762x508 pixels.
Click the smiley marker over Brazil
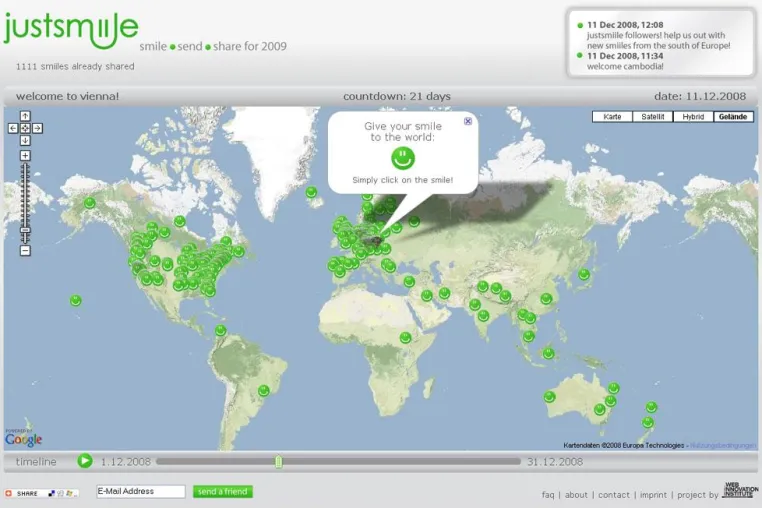[x=264, y=390]
